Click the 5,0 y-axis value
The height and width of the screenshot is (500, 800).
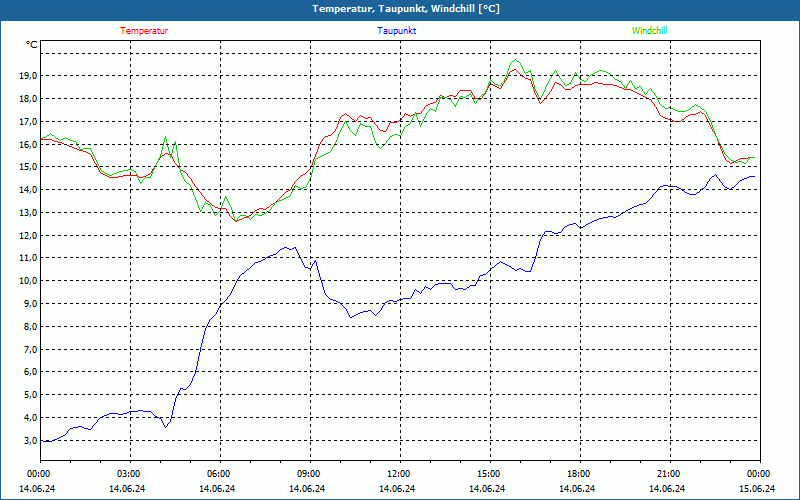pos(31,395)
